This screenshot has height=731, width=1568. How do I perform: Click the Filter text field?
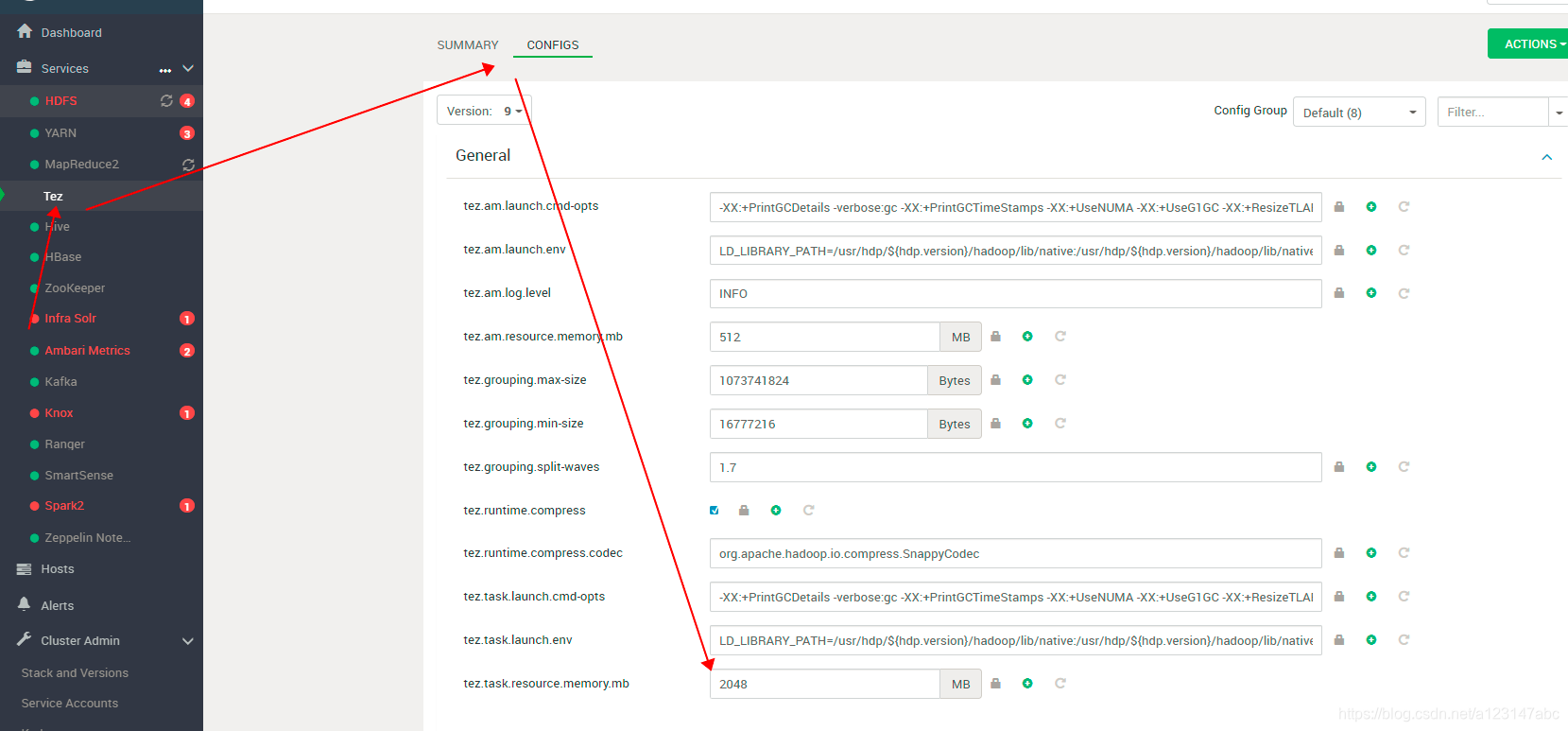coord(1493,112)
